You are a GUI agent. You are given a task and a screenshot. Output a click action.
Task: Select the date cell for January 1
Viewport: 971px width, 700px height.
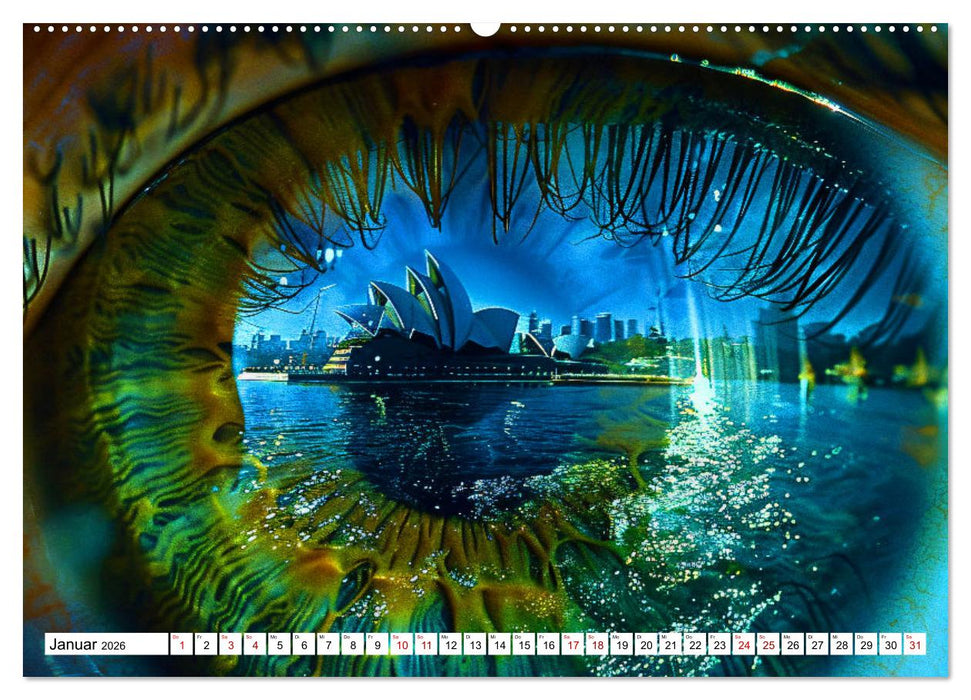[x=181, y=645]
